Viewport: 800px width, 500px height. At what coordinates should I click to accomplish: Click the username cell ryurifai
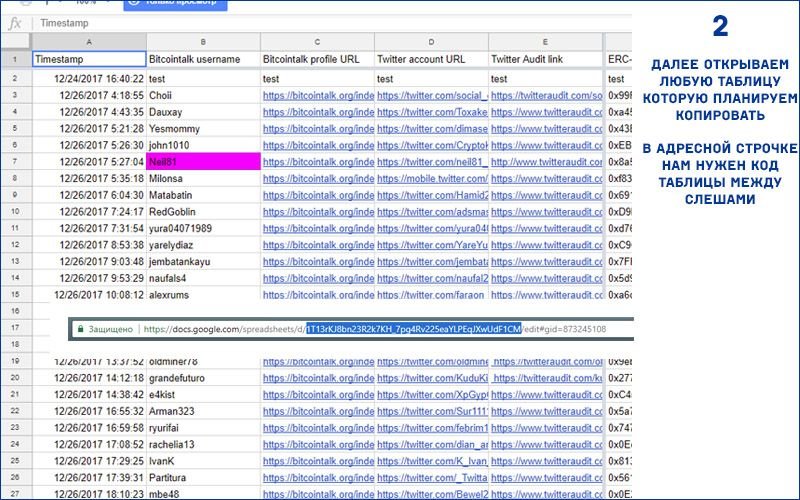[x=203, y=428]
